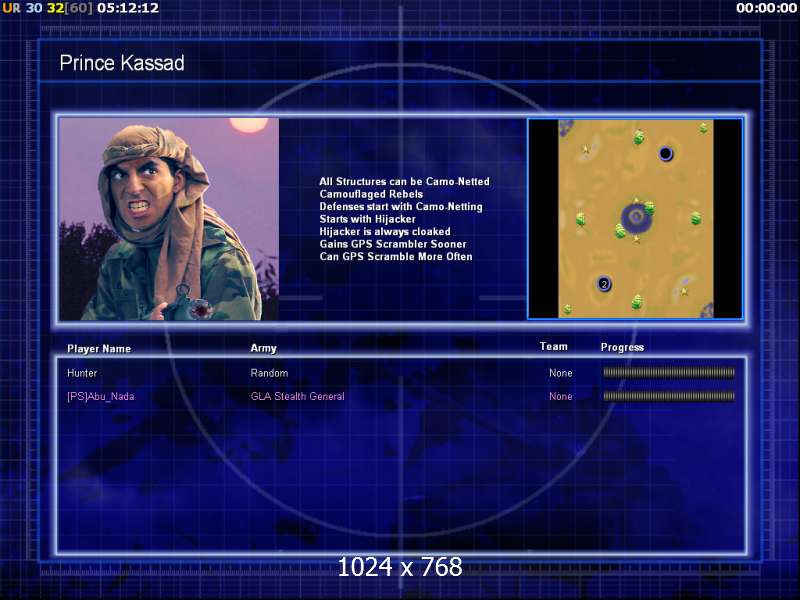This screenshot has height=600, width=800.
Task: Click [PS]Abu_Nada's loading progress bar
Action: (669, 396)
